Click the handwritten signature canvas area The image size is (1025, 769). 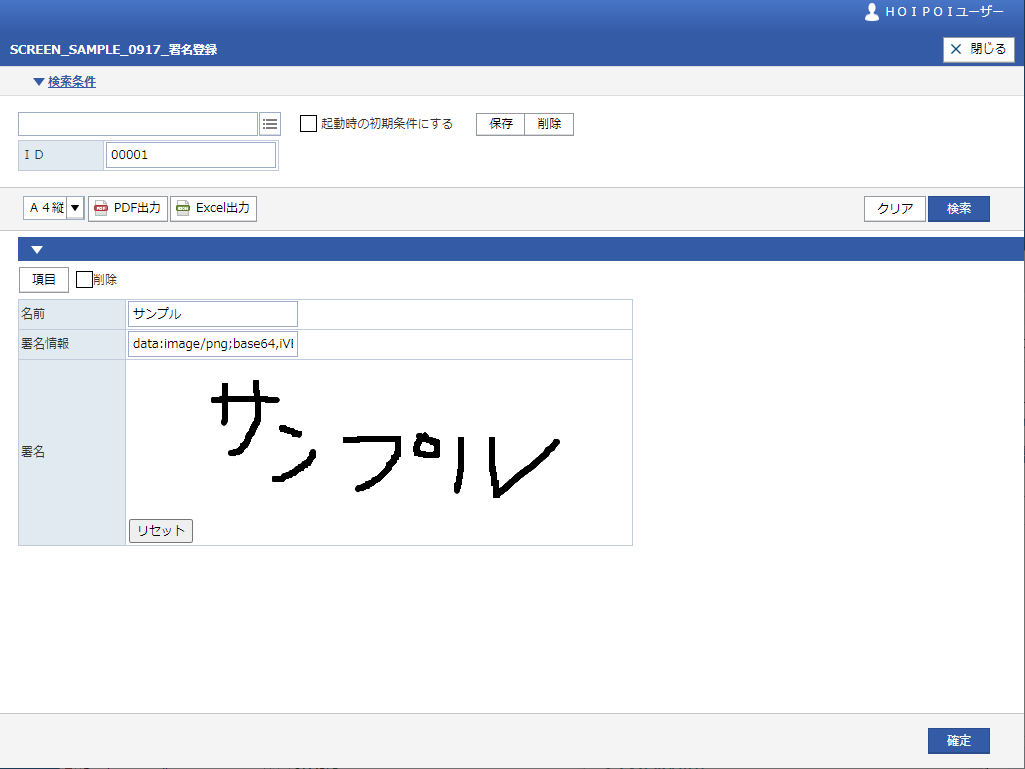(x=380, y=440)
